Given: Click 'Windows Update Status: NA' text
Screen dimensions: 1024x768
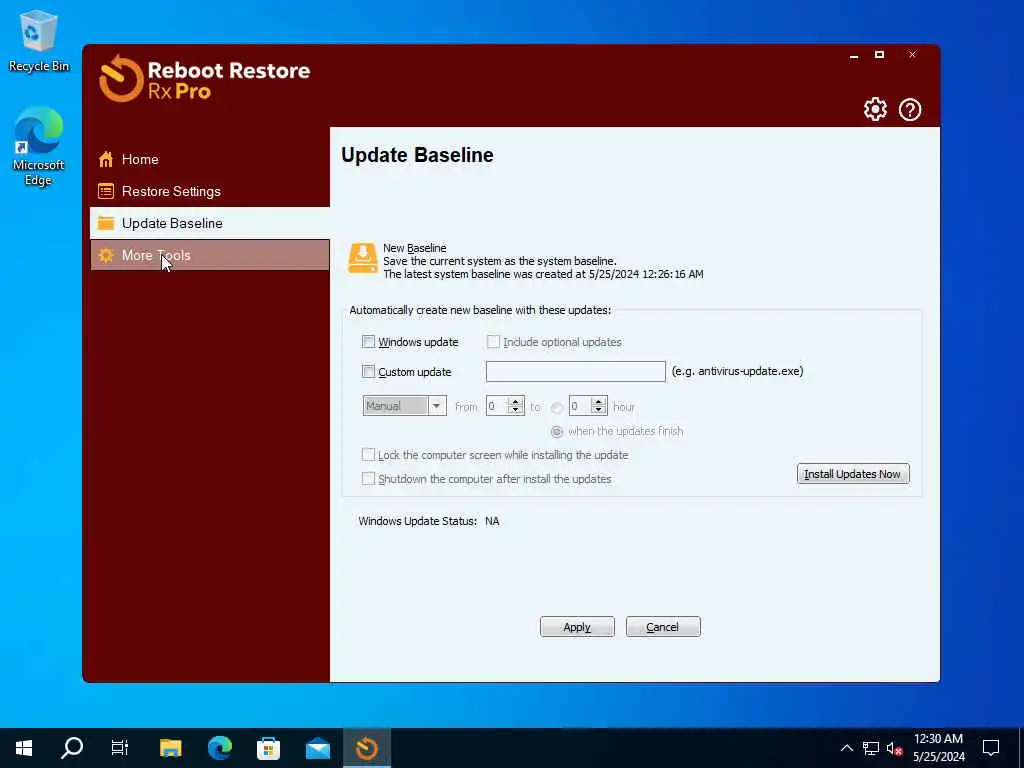Looking at the screenshot, I should pyautogui.click(x=429, y=521).
